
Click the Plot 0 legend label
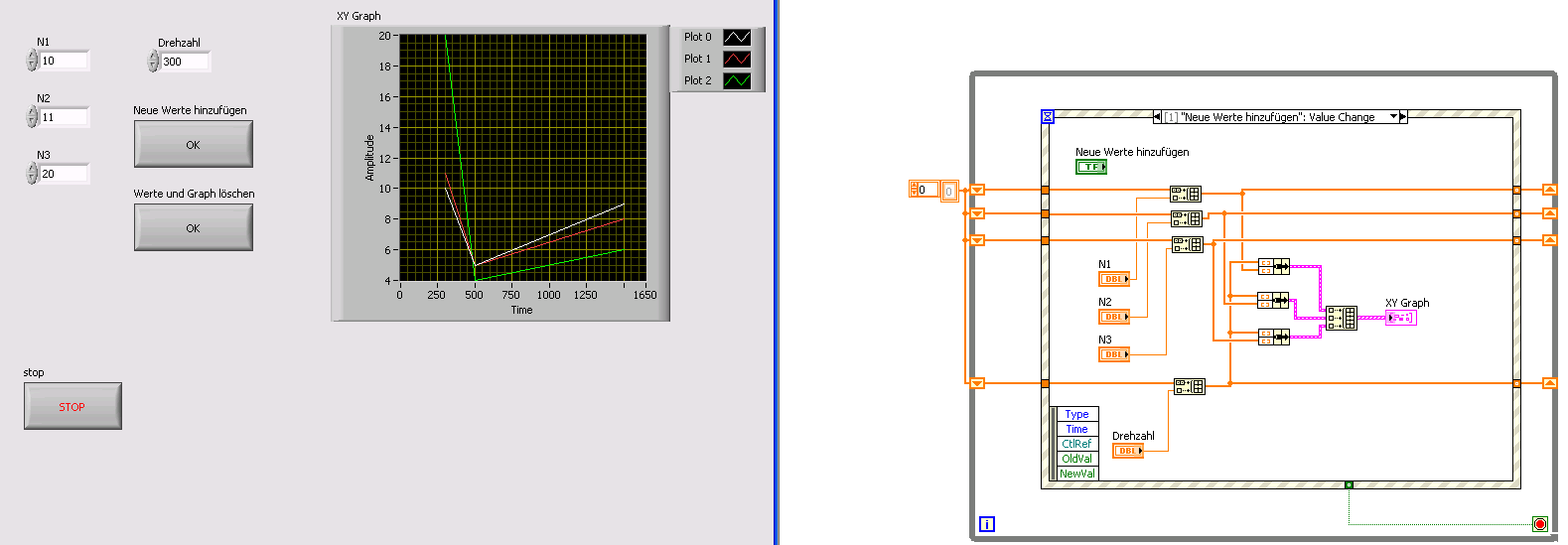click(x=698, y=38)
